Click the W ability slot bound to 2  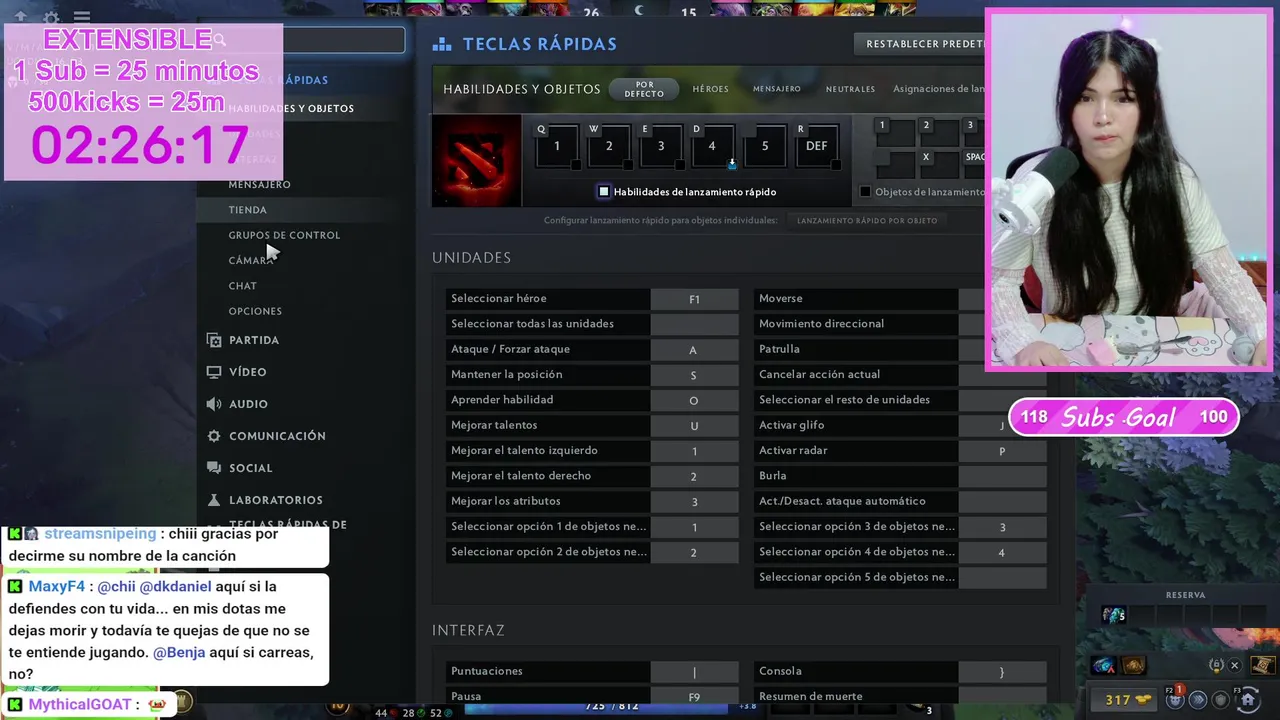[x=609, y=146]
